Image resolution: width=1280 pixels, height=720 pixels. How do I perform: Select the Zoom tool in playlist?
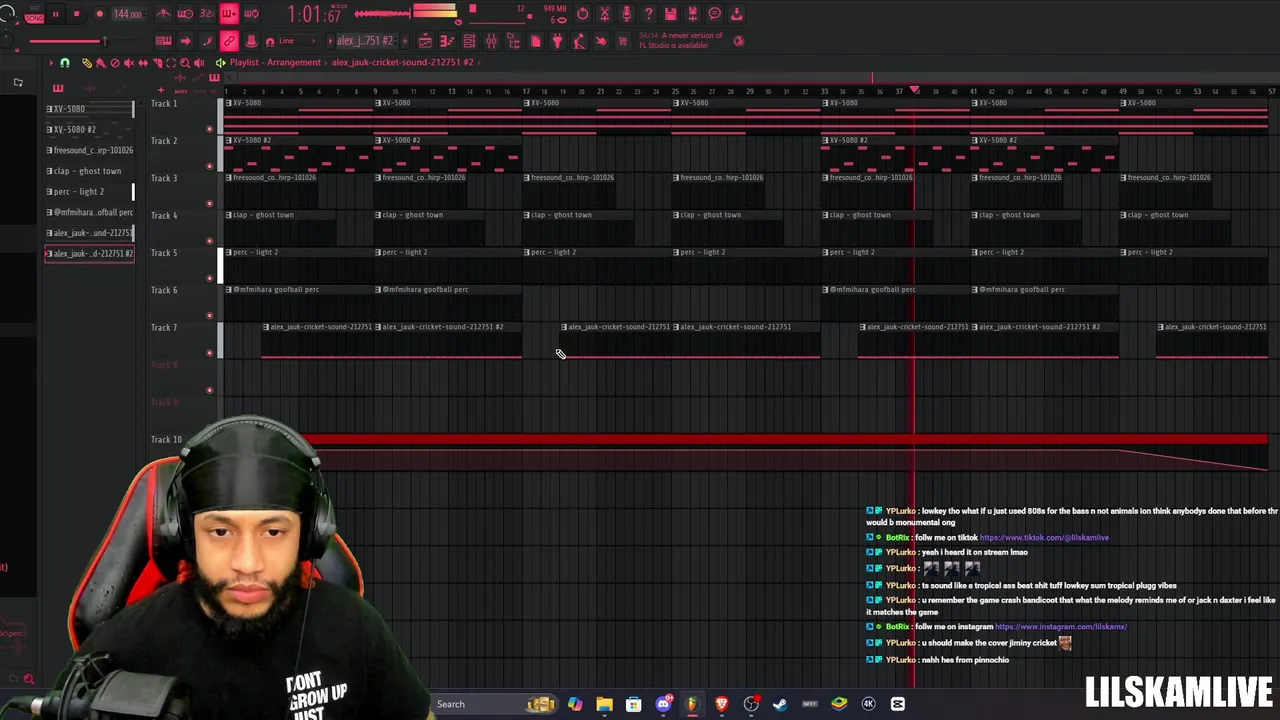click(184, 63)
